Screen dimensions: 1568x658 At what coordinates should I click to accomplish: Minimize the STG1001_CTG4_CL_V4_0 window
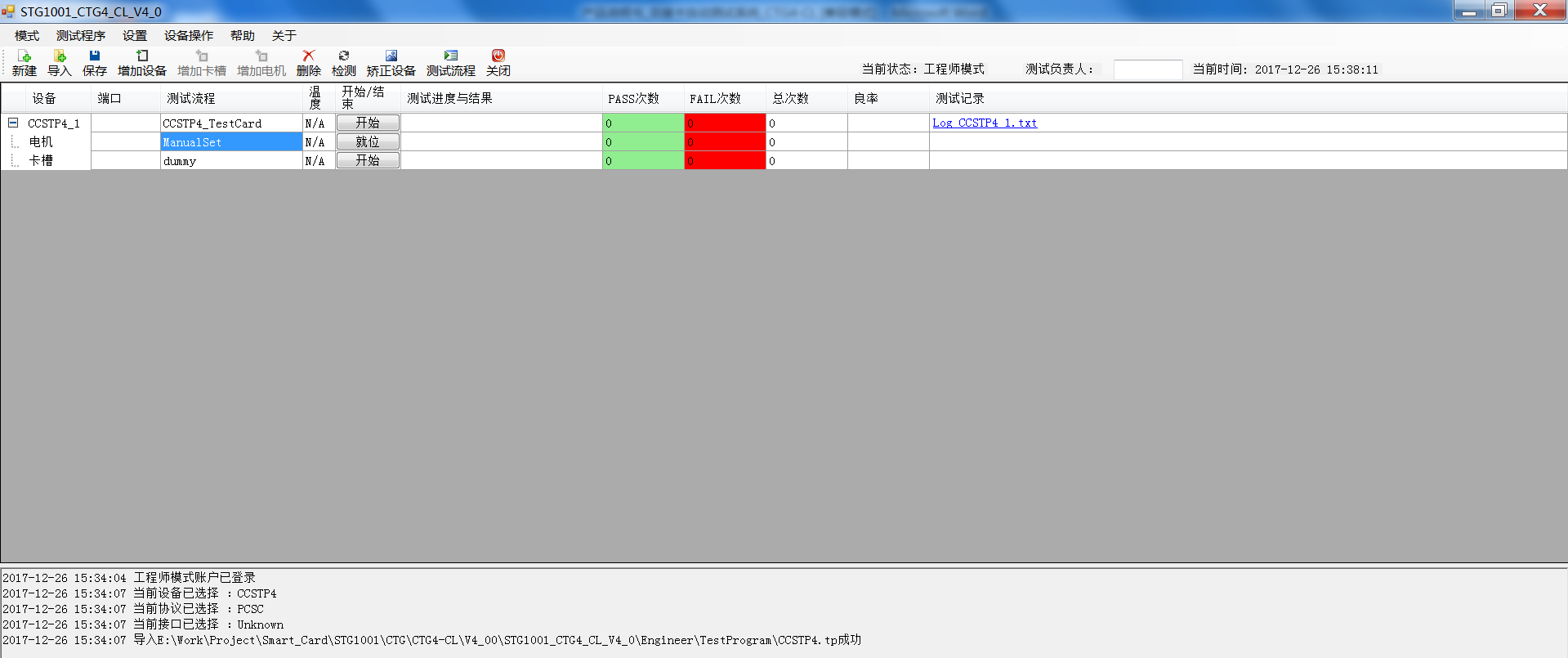point(1468,10)
